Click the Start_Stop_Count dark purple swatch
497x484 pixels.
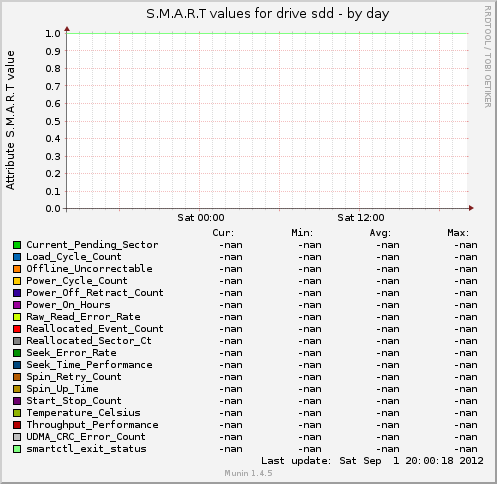click(17, 401)
